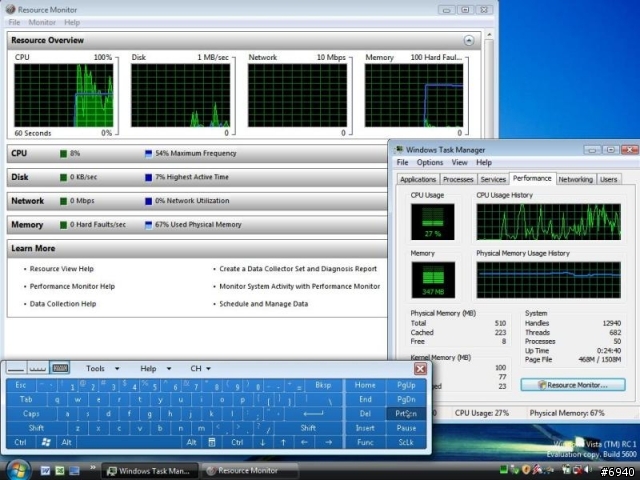Viewport: 640px width, 480px height.
Task: Click Resource Monitor scrollbar up arrow
Action: click(x=489, y=35)
